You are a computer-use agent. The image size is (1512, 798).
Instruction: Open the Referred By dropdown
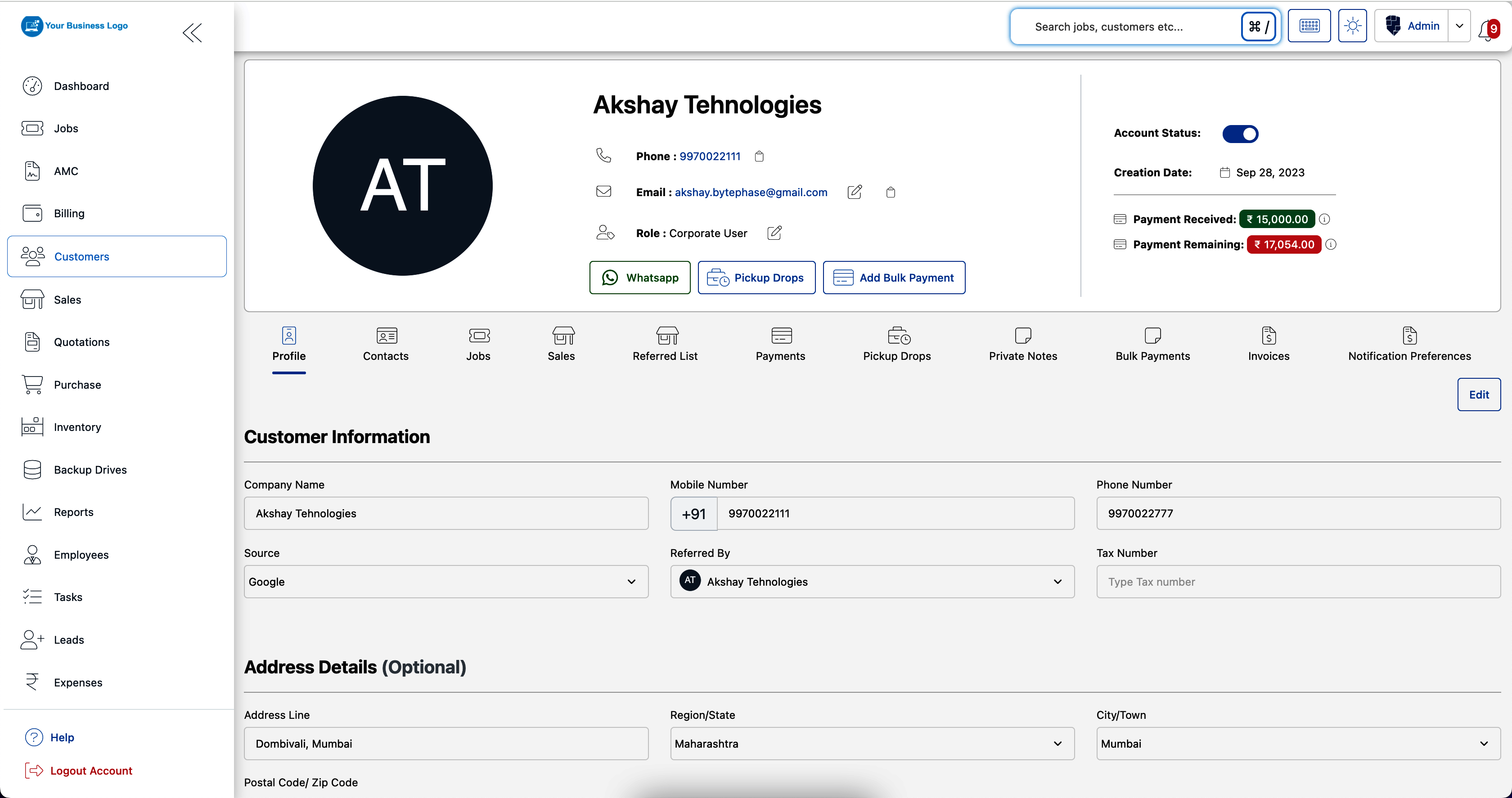coord(872,582)
